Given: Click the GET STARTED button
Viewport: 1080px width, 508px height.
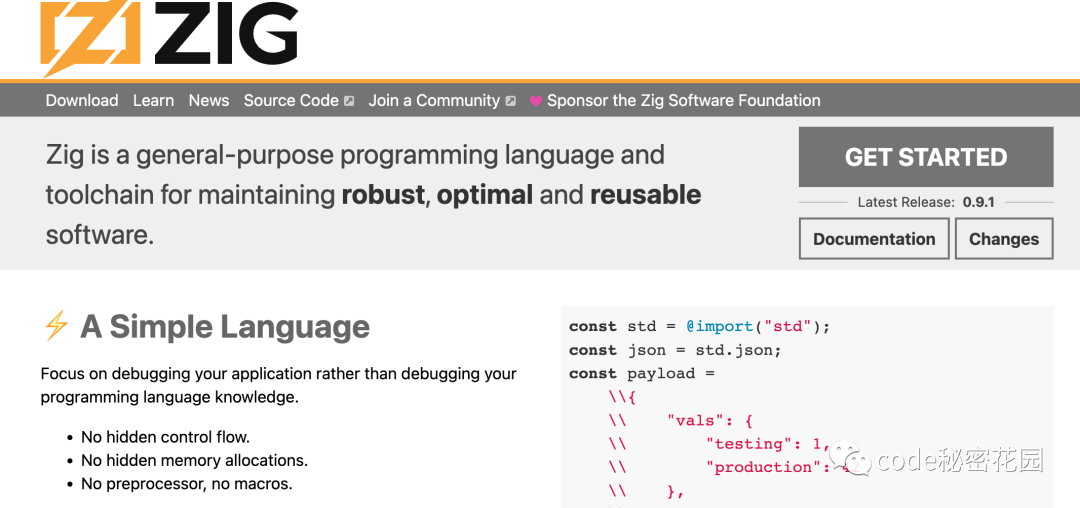Looking at the screenshot, I should pos(926,157).
